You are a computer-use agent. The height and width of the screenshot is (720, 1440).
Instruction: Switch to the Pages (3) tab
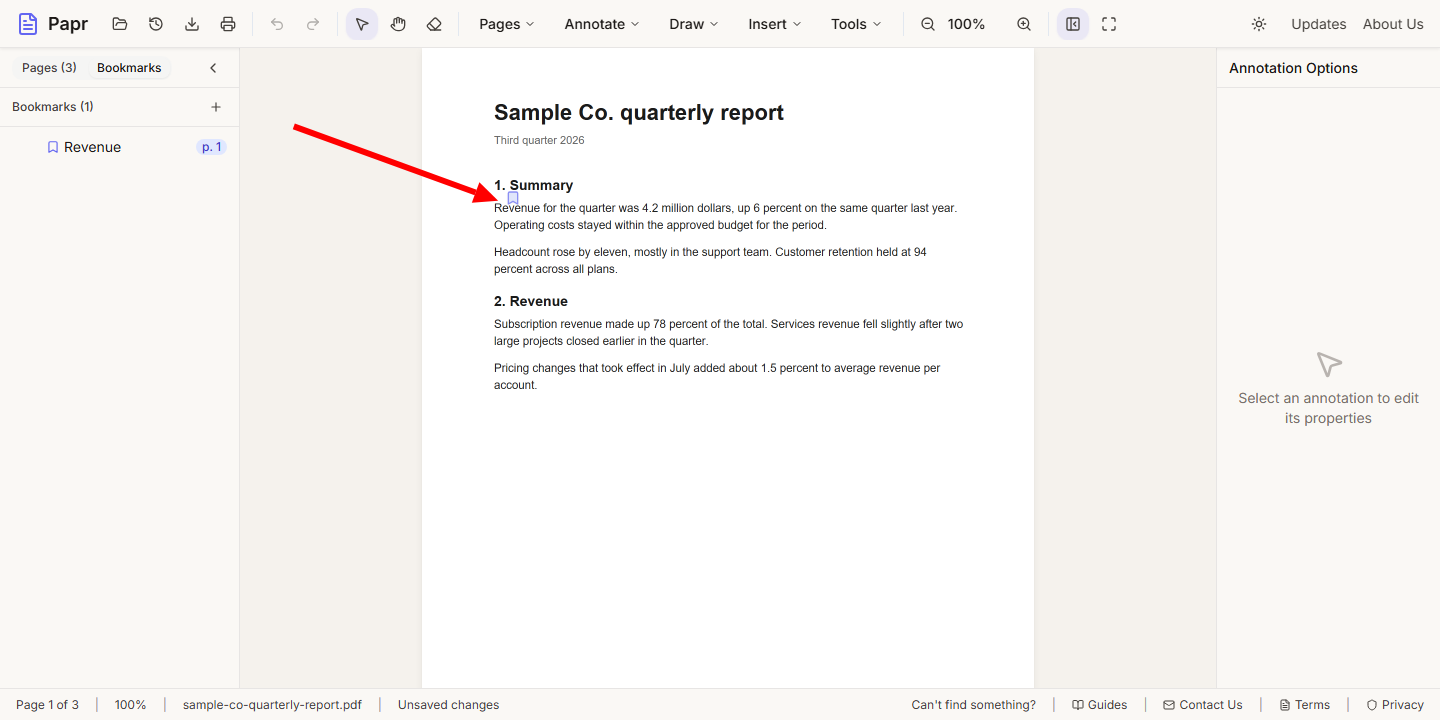[49, 68]
